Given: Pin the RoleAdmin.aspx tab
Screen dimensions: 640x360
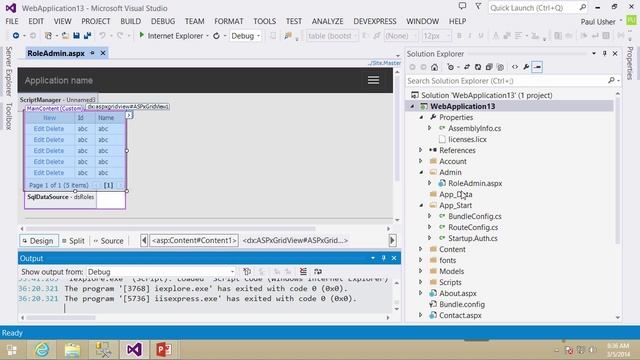Looking at the screenshot, I should [92, 53].
